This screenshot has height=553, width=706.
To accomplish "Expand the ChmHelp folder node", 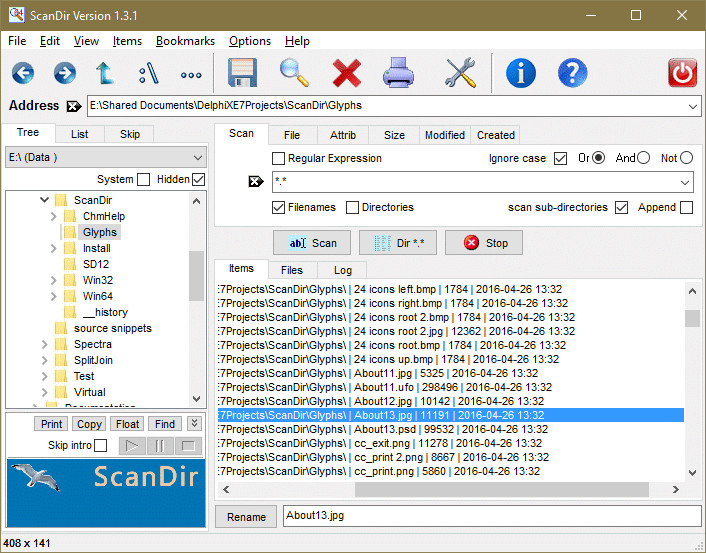I will point(53,216).
